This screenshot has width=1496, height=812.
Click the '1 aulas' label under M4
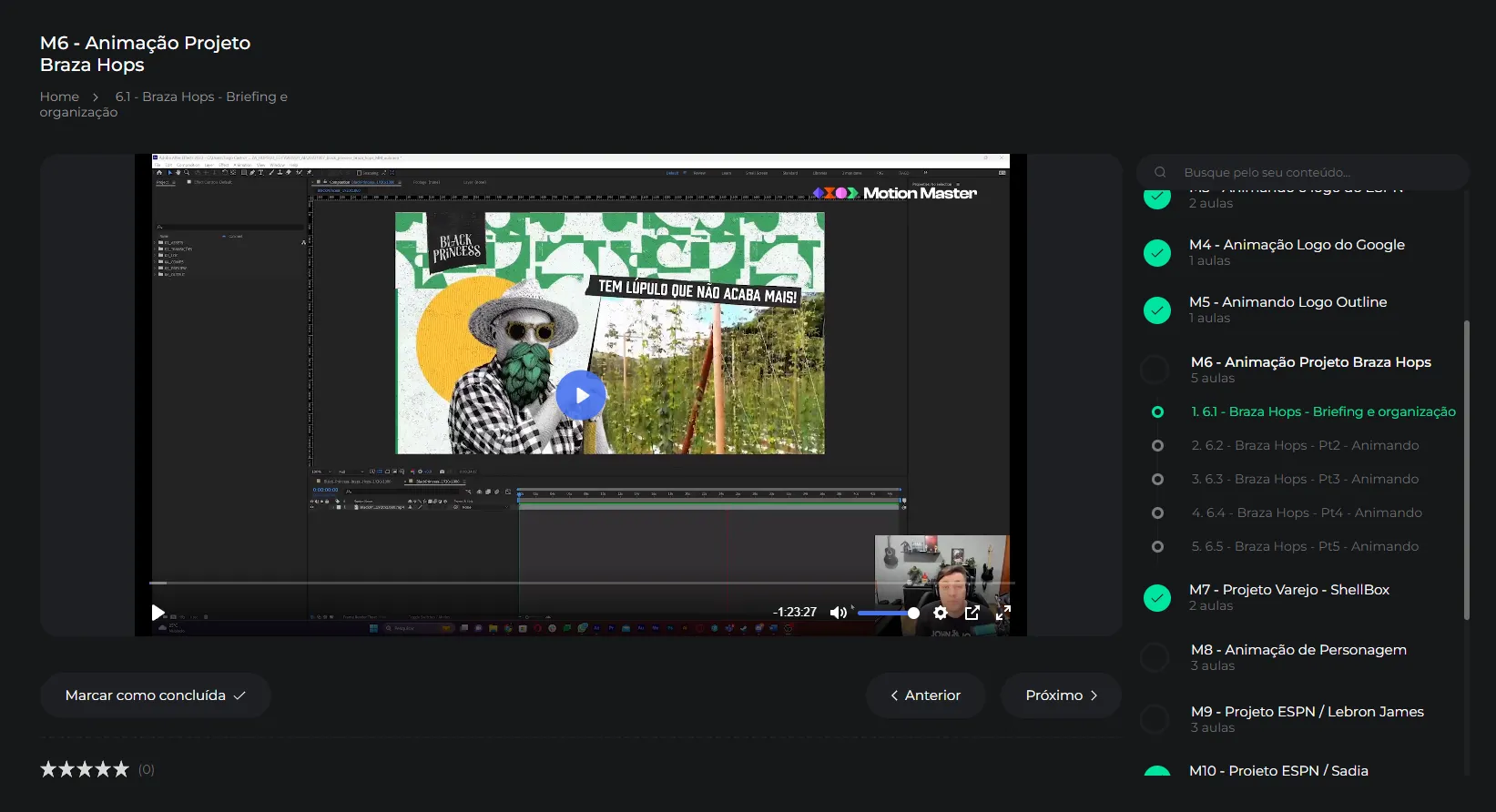[x=1209, y=261]
